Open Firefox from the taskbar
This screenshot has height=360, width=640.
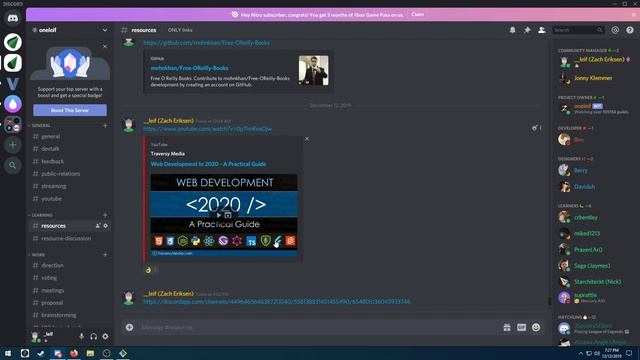tap(74, 353)
